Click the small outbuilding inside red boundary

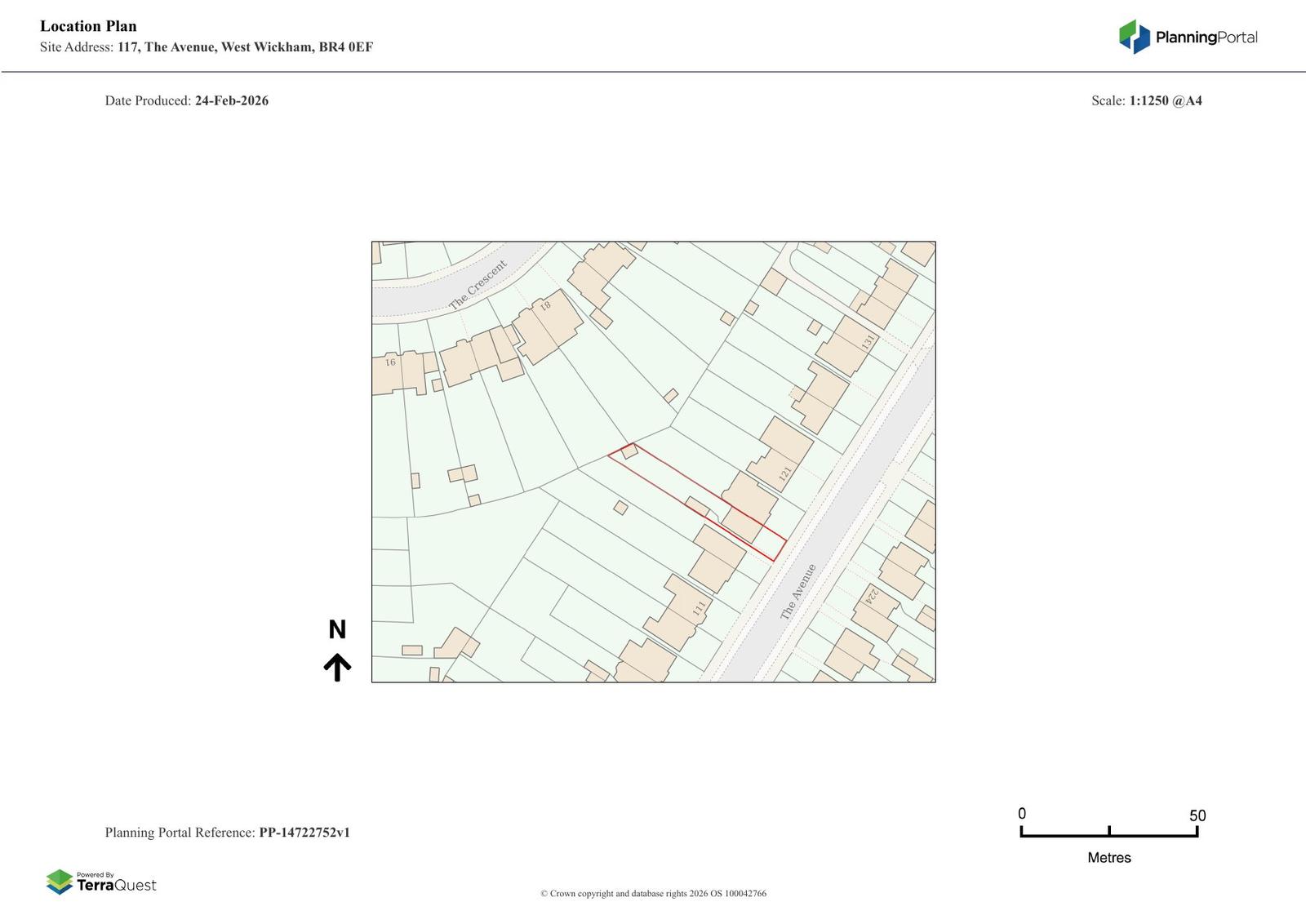629,451
